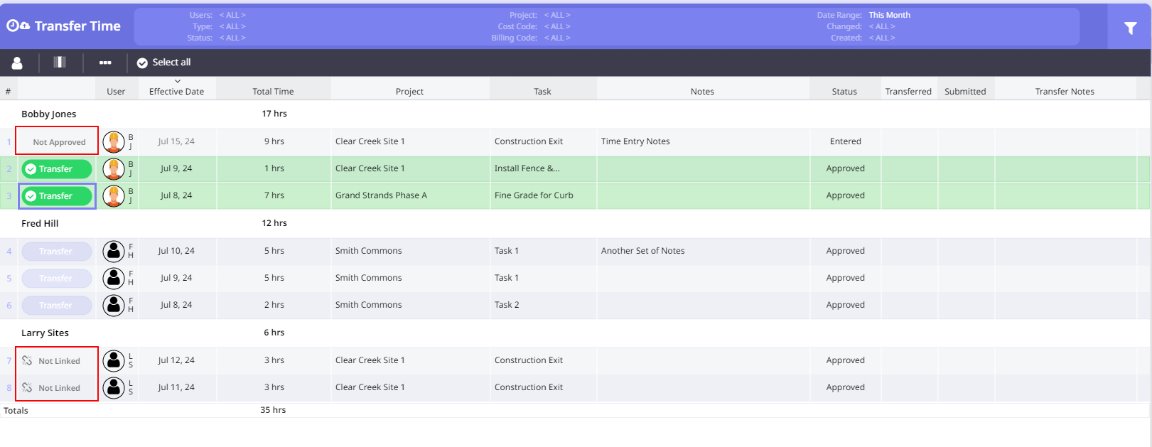Click Not Linked on the Jul 12 row
This screenshot has height=447, width=1152.
[58, 360]
